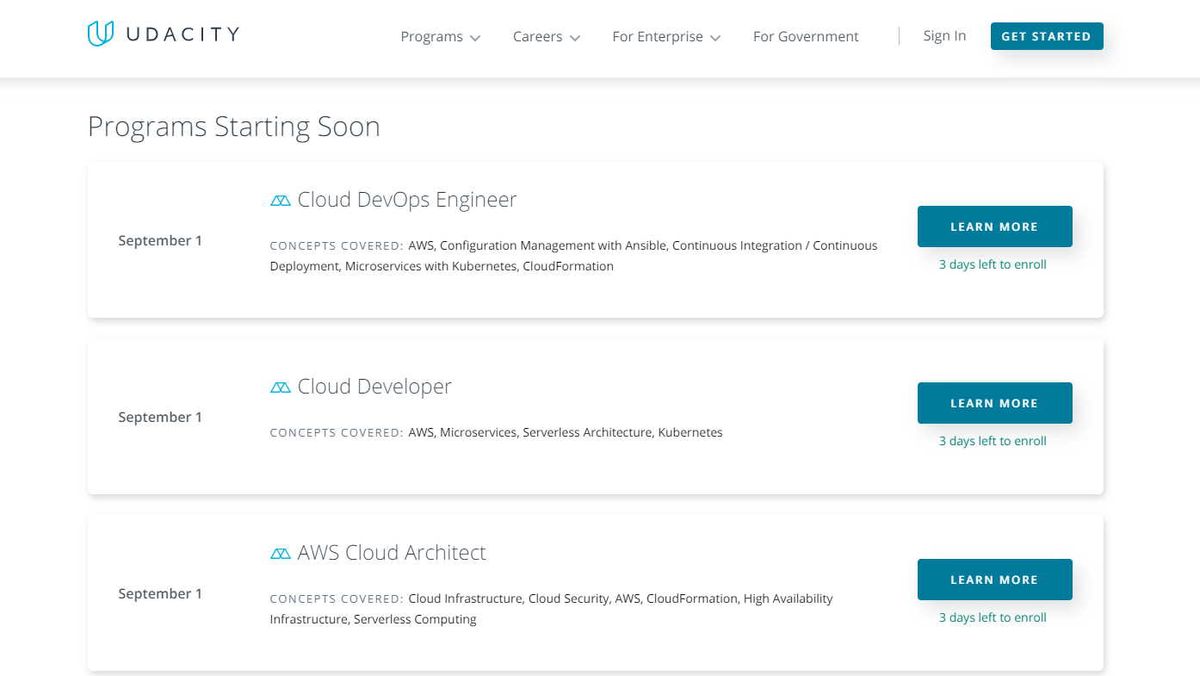This screenshot has height=676, width=1200.
Task: Click the Udacity logo icon
Action: pyautogui.click(x=98, y=33)
